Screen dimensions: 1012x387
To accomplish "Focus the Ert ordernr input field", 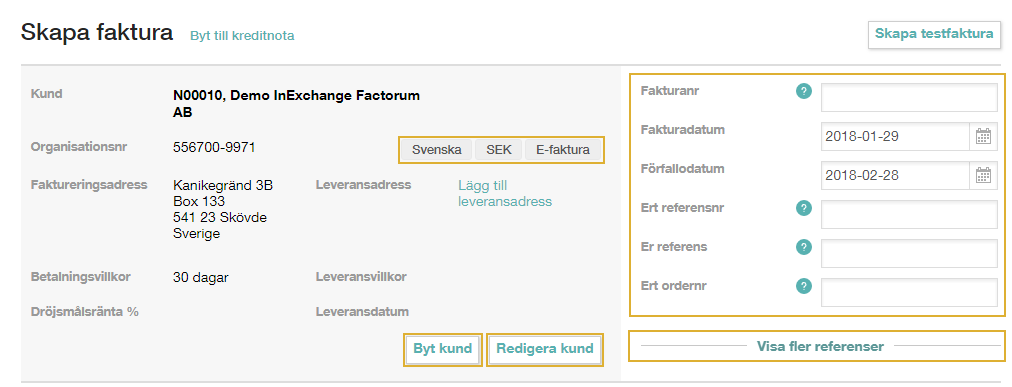I will tap(909, 292).
